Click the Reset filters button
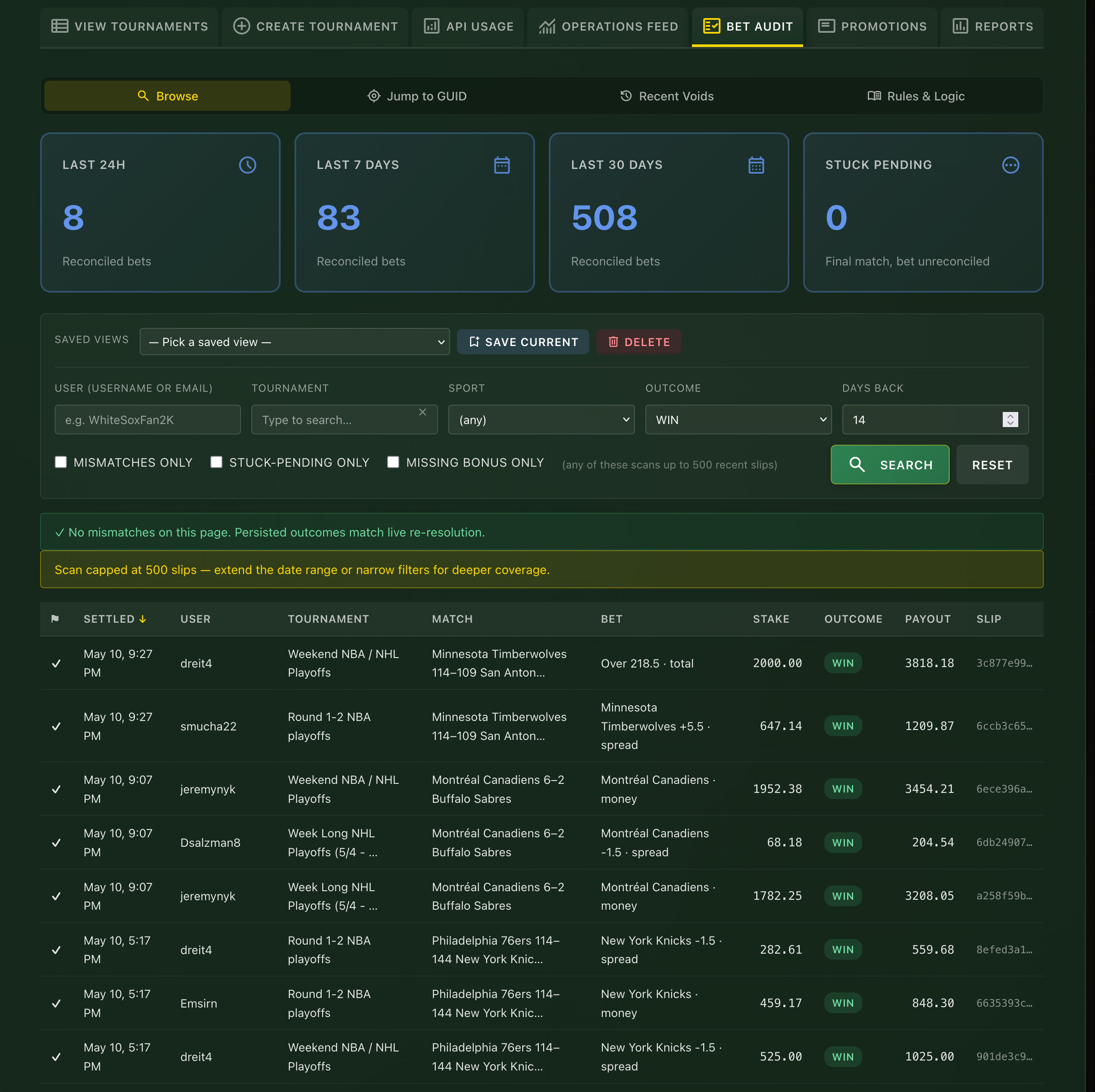The width and height of the screenshot is (1095, 1092). (992, 465)
